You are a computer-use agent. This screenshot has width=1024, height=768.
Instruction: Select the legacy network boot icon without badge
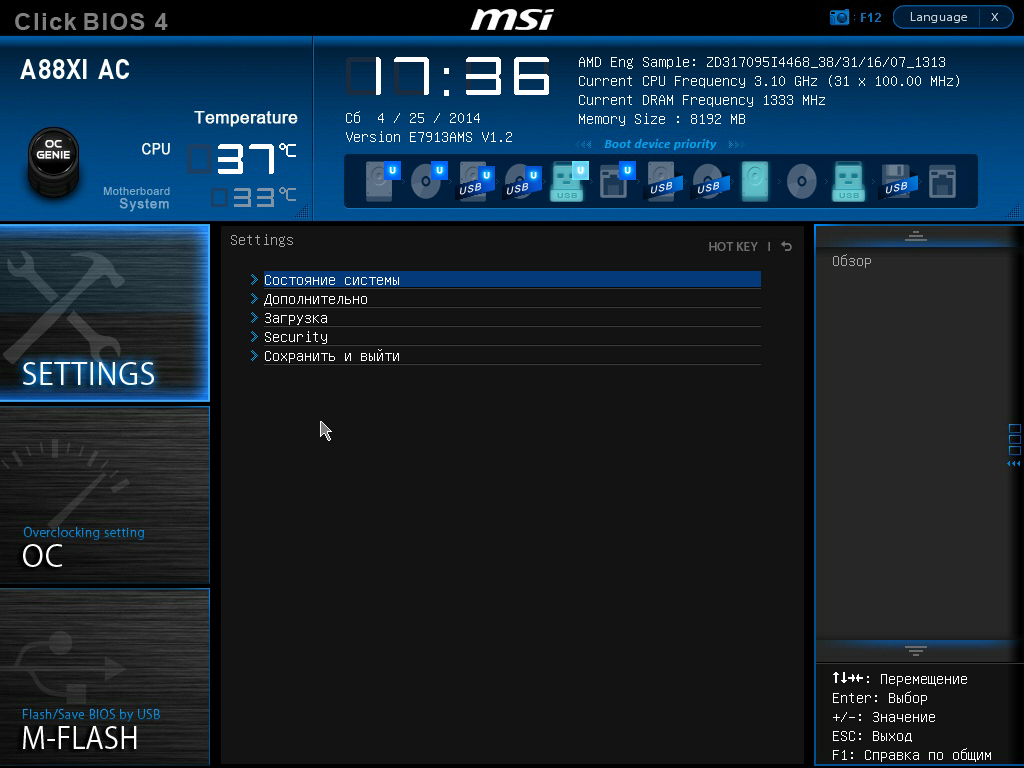(942, 182)
